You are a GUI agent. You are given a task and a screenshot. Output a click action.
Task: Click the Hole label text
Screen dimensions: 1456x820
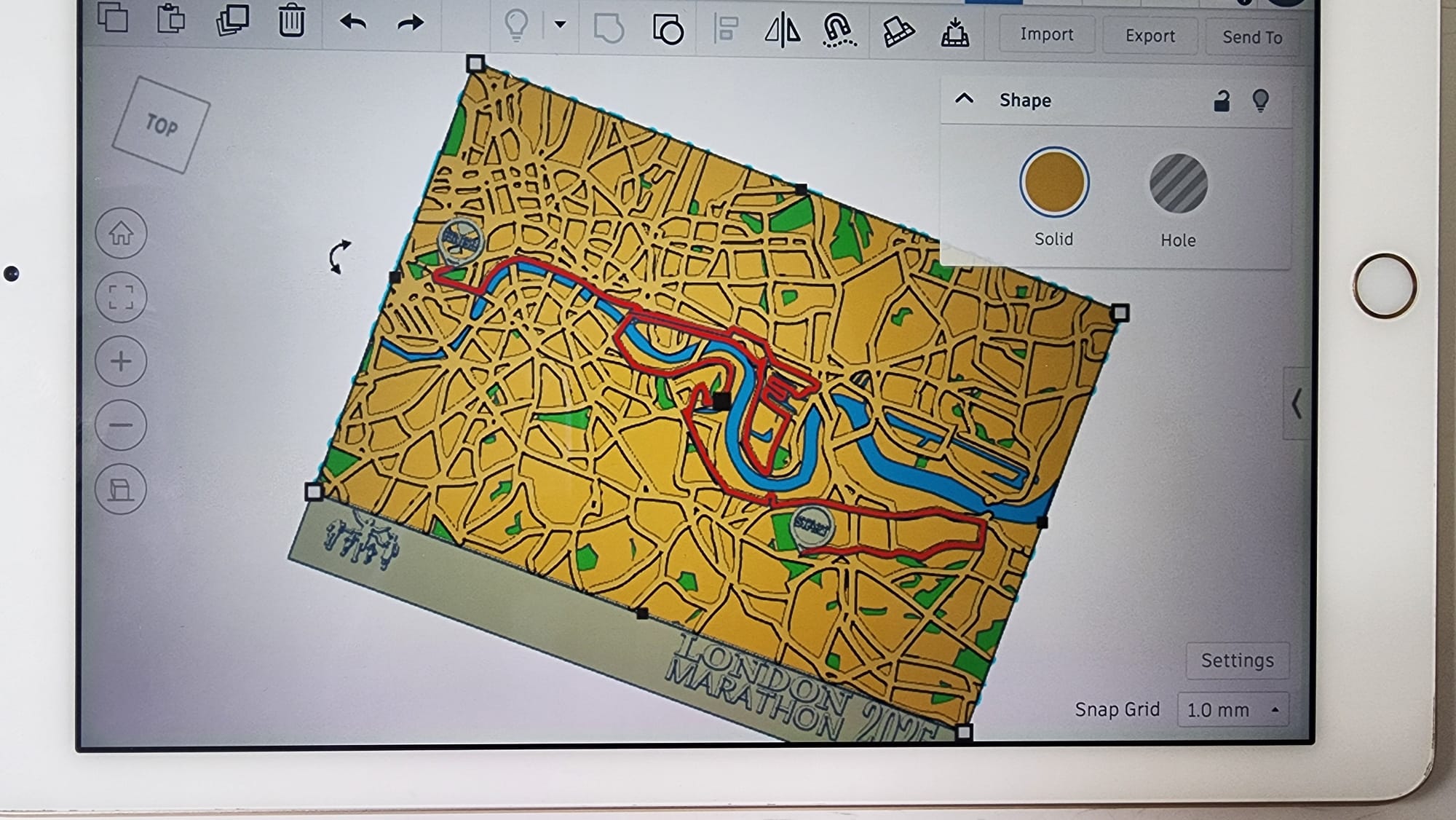(x=1179, y=240)
